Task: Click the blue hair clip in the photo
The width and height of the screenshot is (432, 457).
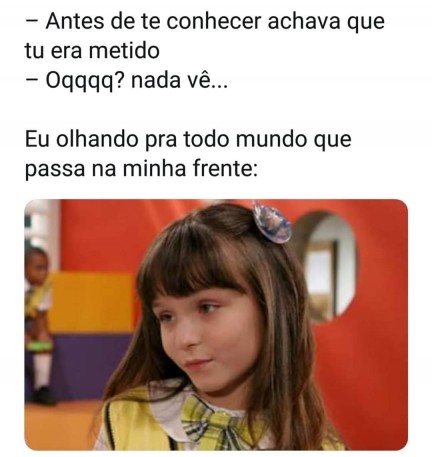Action: pos(271,222)
